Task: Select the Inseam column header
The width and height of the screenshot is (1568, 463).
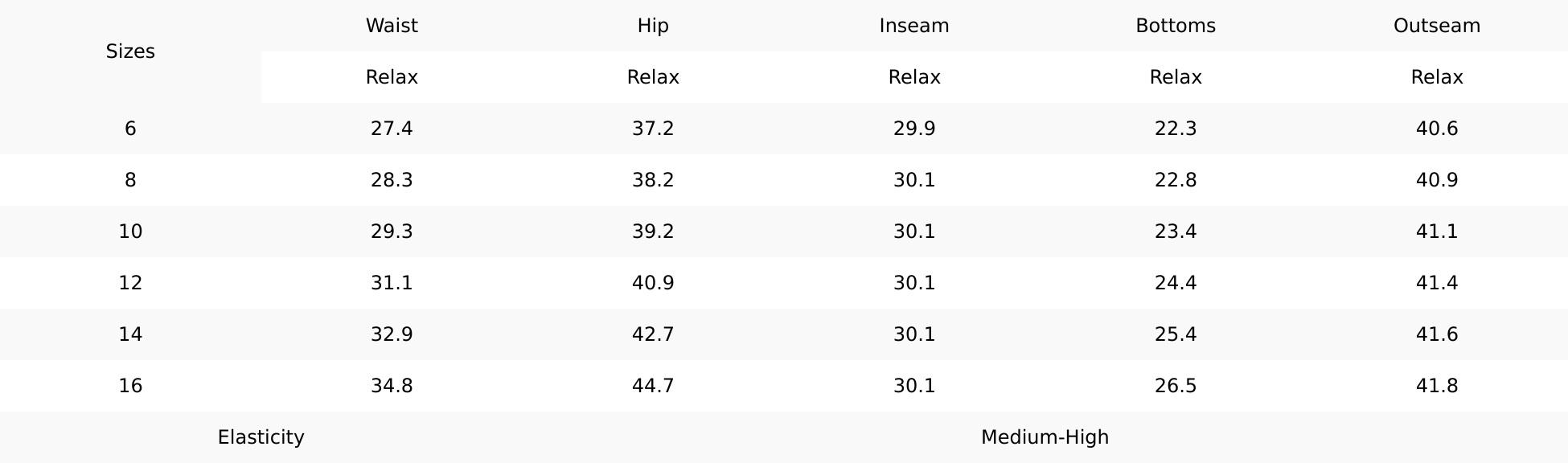Action: coord(914,26)
